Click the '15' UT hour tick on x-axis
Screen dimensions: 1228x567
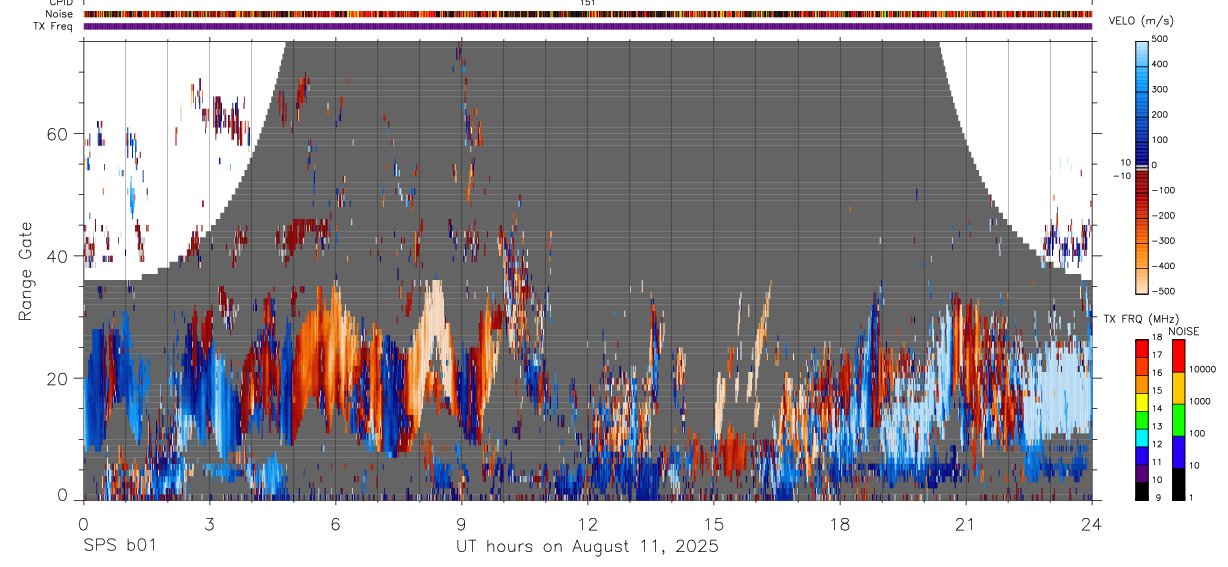click(714, 523)
